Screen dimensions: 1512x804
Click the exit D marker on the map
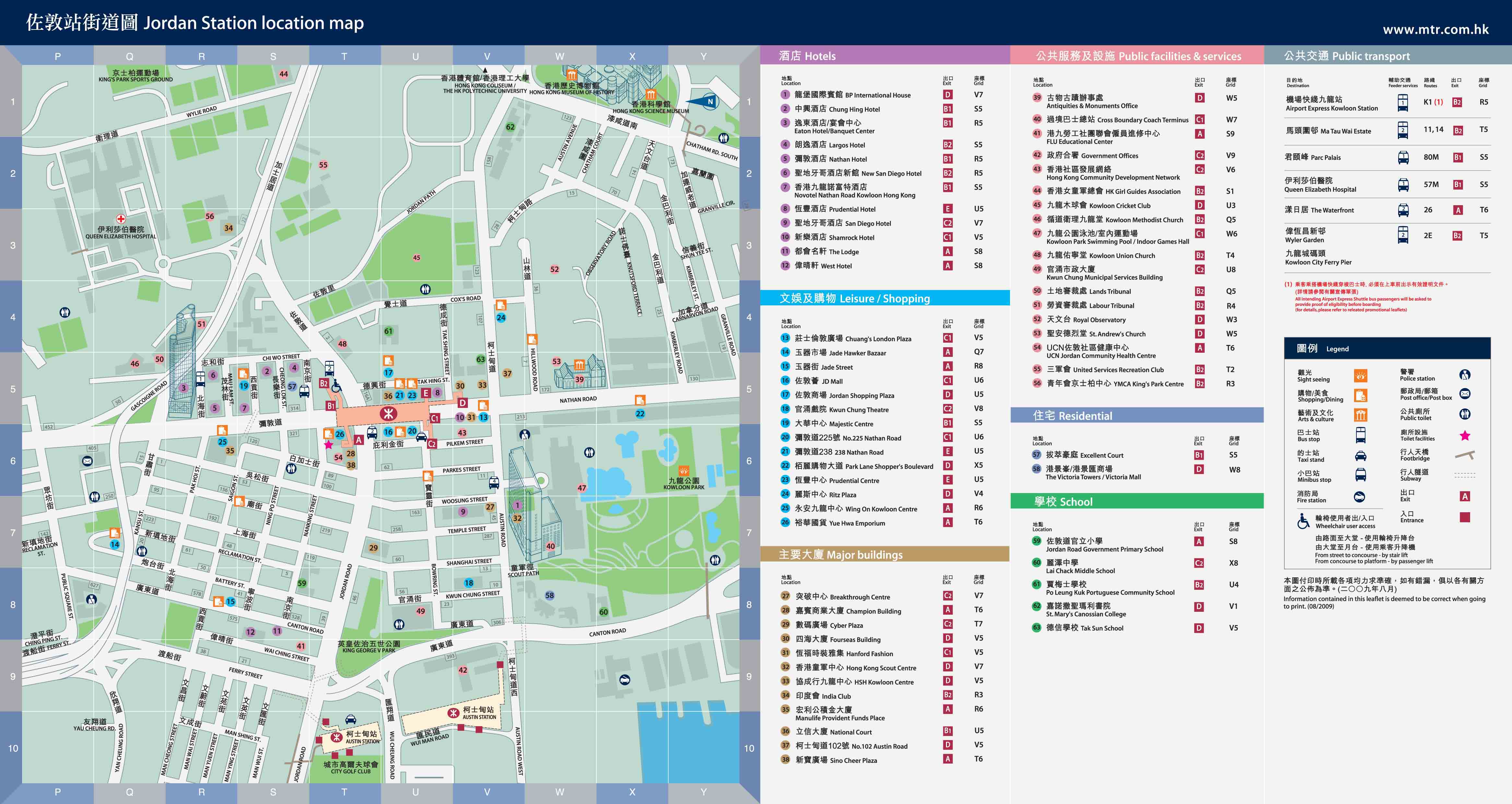coord(463,403)
